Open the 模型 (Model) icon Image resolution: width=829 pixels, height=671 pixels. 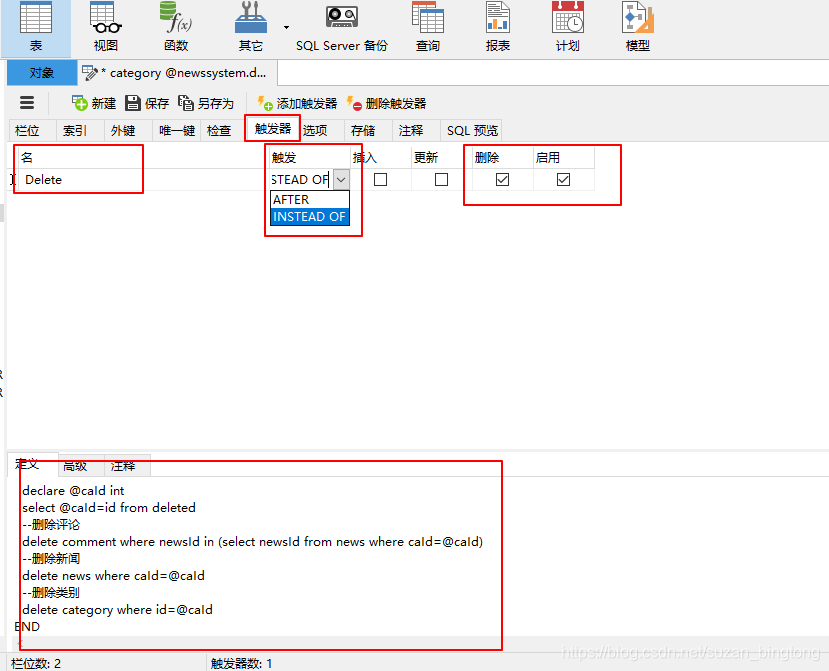638,27
